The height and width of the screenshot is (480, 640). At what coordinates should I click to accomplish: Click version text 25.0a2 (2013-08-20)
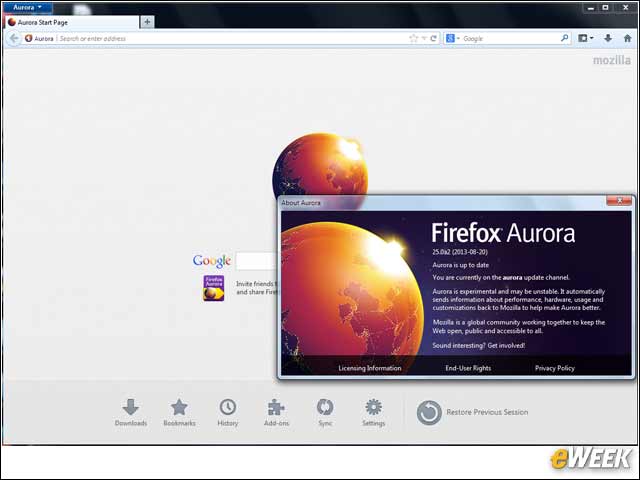click(x=460, y=252)
